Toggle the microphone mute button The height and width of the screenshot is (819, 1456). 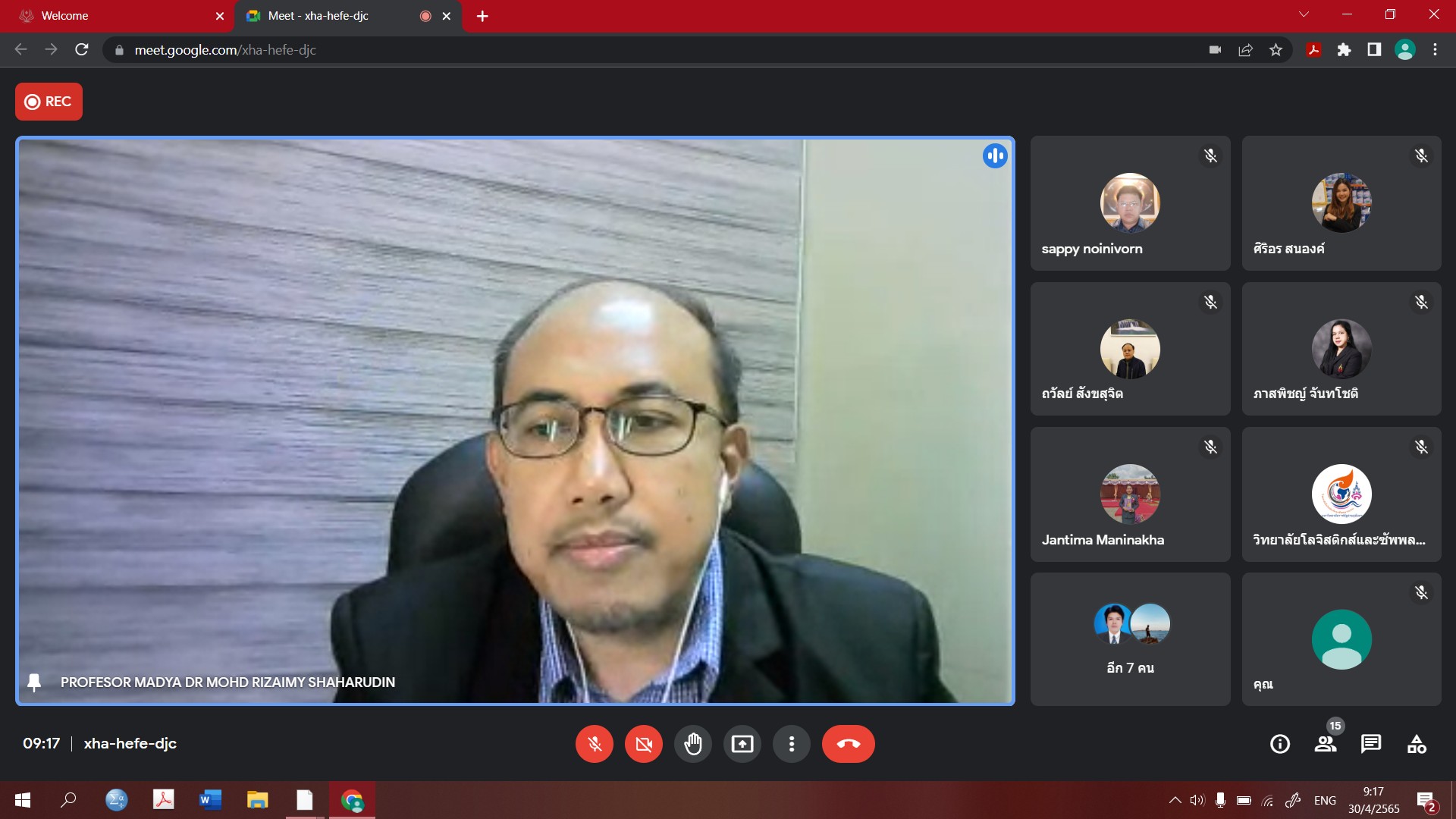click(595, 744)
